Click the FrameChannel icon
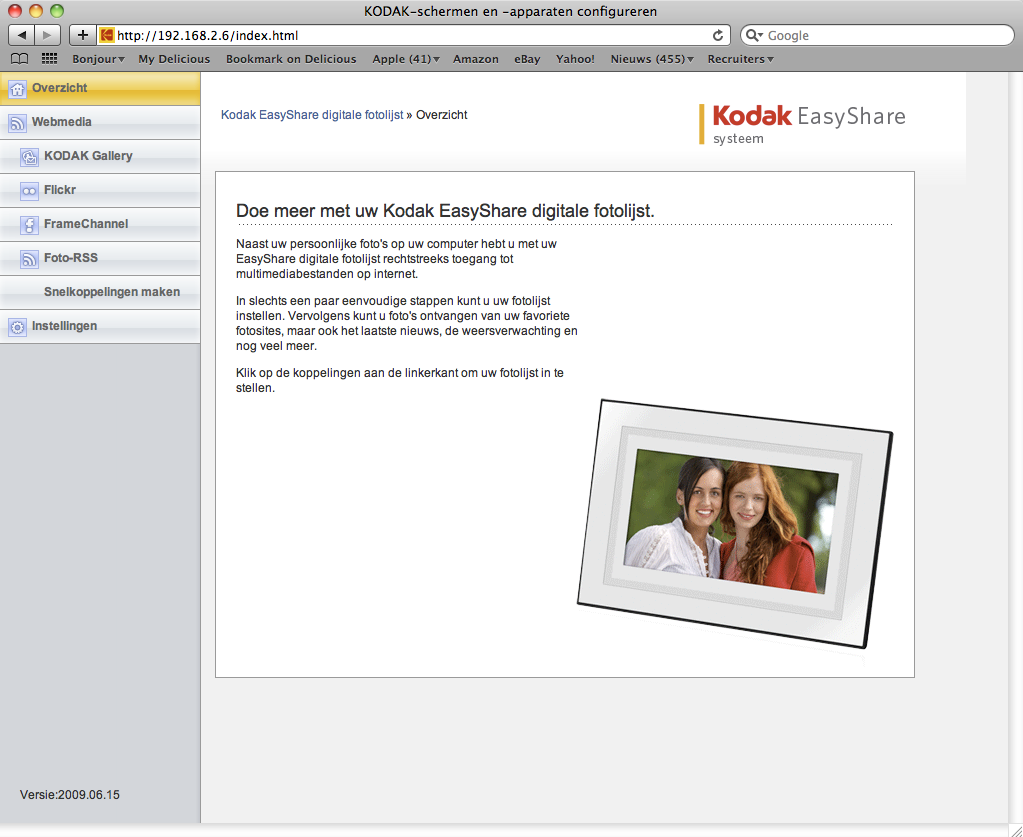The height and width of the screenshot is (837, 1023). [x=30, y=225]
